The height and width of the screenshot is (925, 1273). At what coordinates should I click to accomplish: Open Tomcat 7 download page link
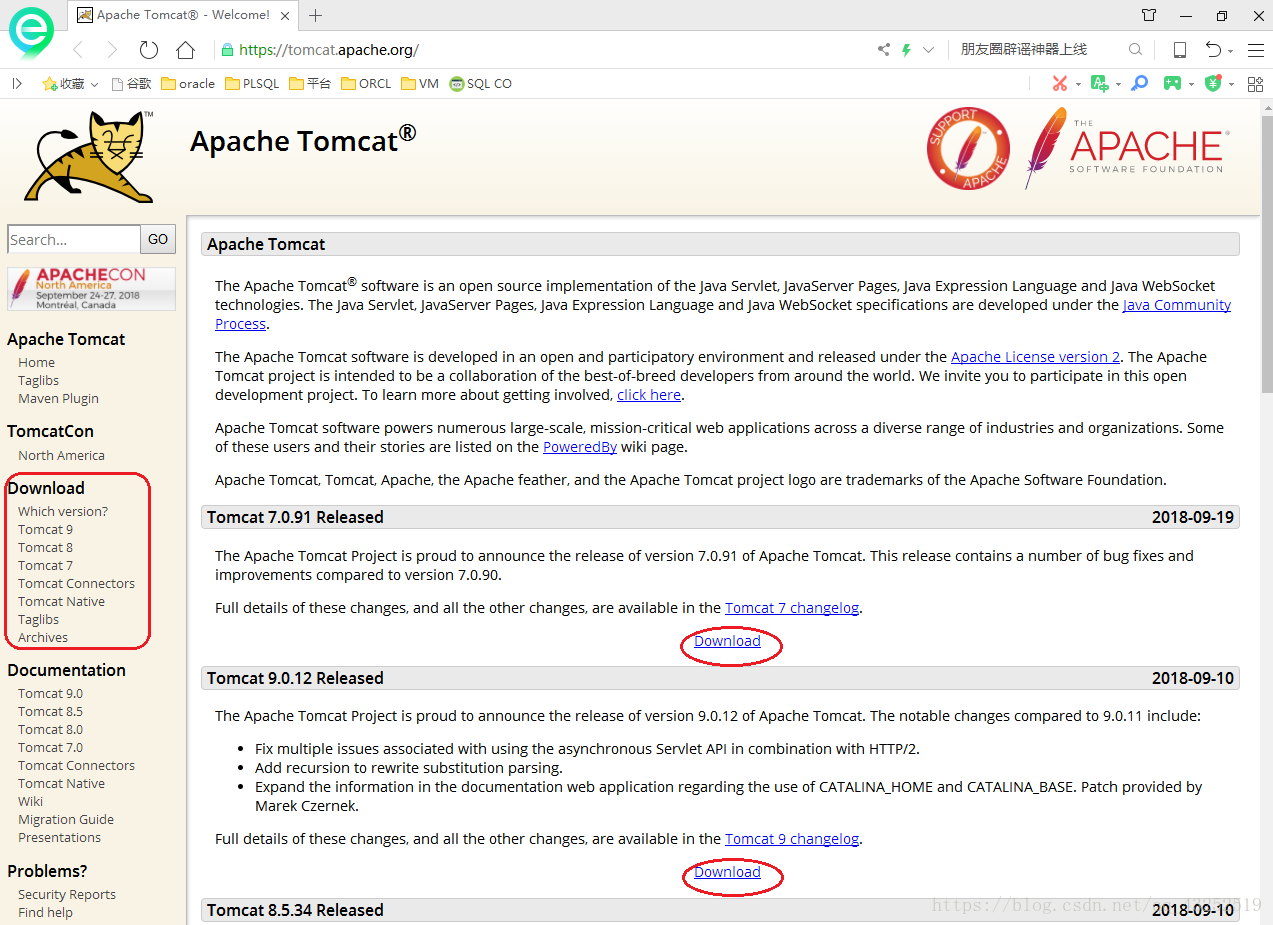click(x=45, y=565)
